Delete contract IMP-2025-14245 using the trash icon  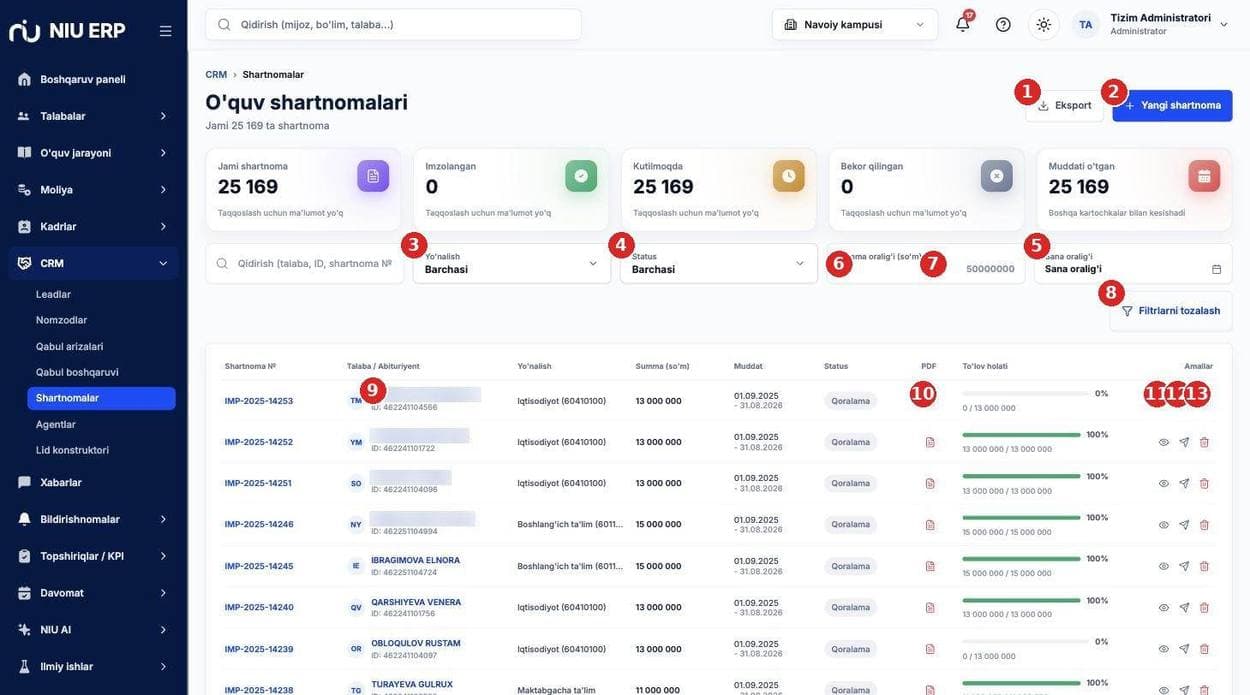pyautogui.click(x=1204, y=566)
